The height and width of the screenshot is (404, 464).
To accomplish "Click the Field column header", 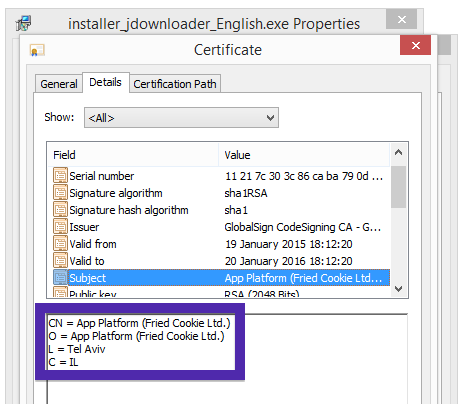I will 133,155.
